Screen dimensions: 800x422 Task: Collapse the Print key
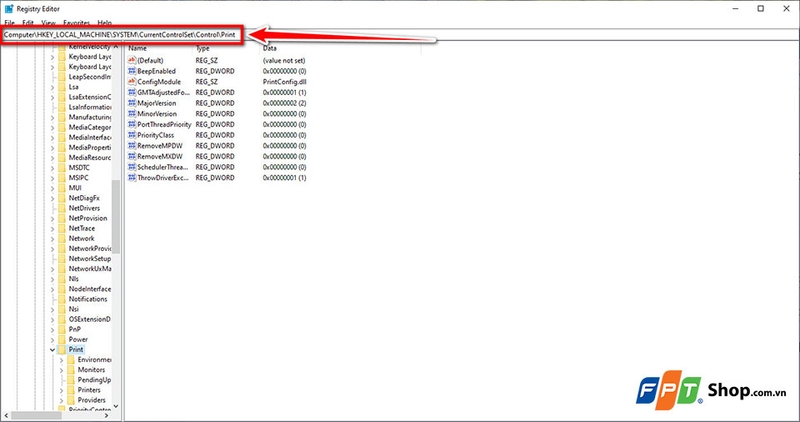[x=52, y=350]
